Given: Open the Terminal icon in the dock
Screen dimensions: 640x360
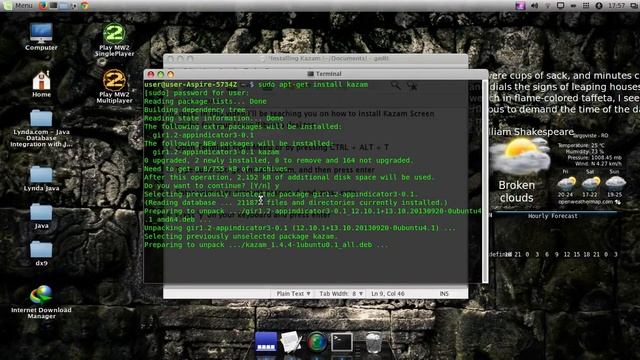Looking at the screenshot, I should (342, 342).
